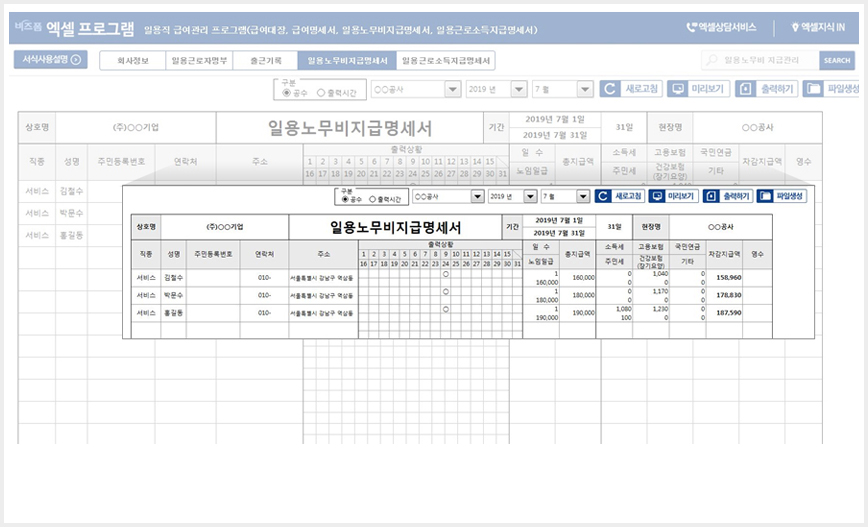
Task: Click the 출력하기 button in the enlarged inset
Action: point(728,196)
